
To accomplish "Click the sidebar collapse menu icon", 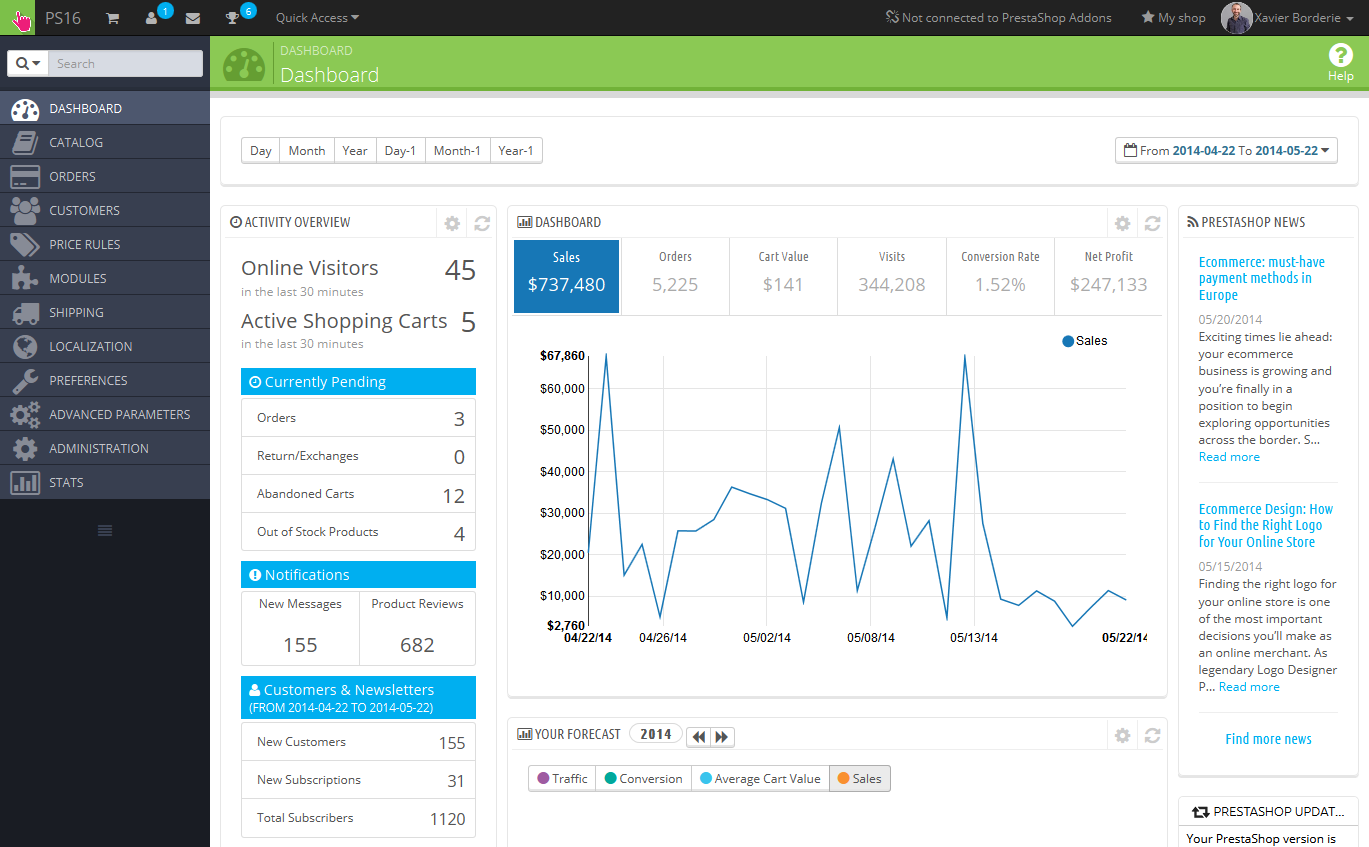I will click(x=105, y=530).
